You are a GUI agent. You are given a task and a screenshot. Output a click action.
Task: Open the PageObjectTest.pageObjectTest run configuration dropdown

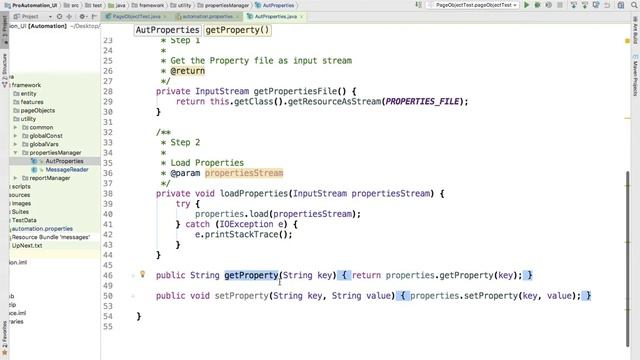[x=473, y=5]
